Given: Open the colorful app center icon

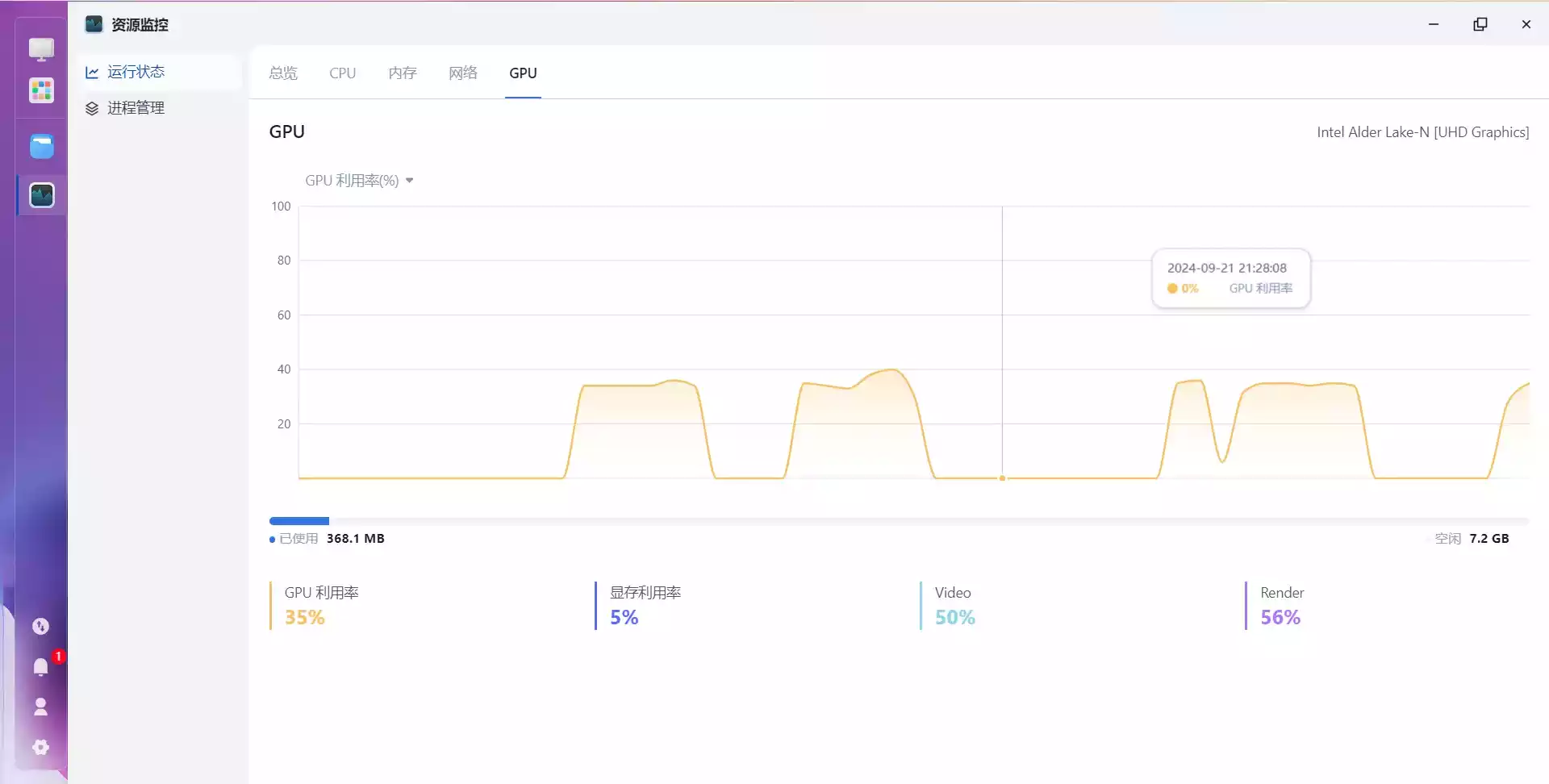Looking at the screenshot, I should tap(41, 90).
